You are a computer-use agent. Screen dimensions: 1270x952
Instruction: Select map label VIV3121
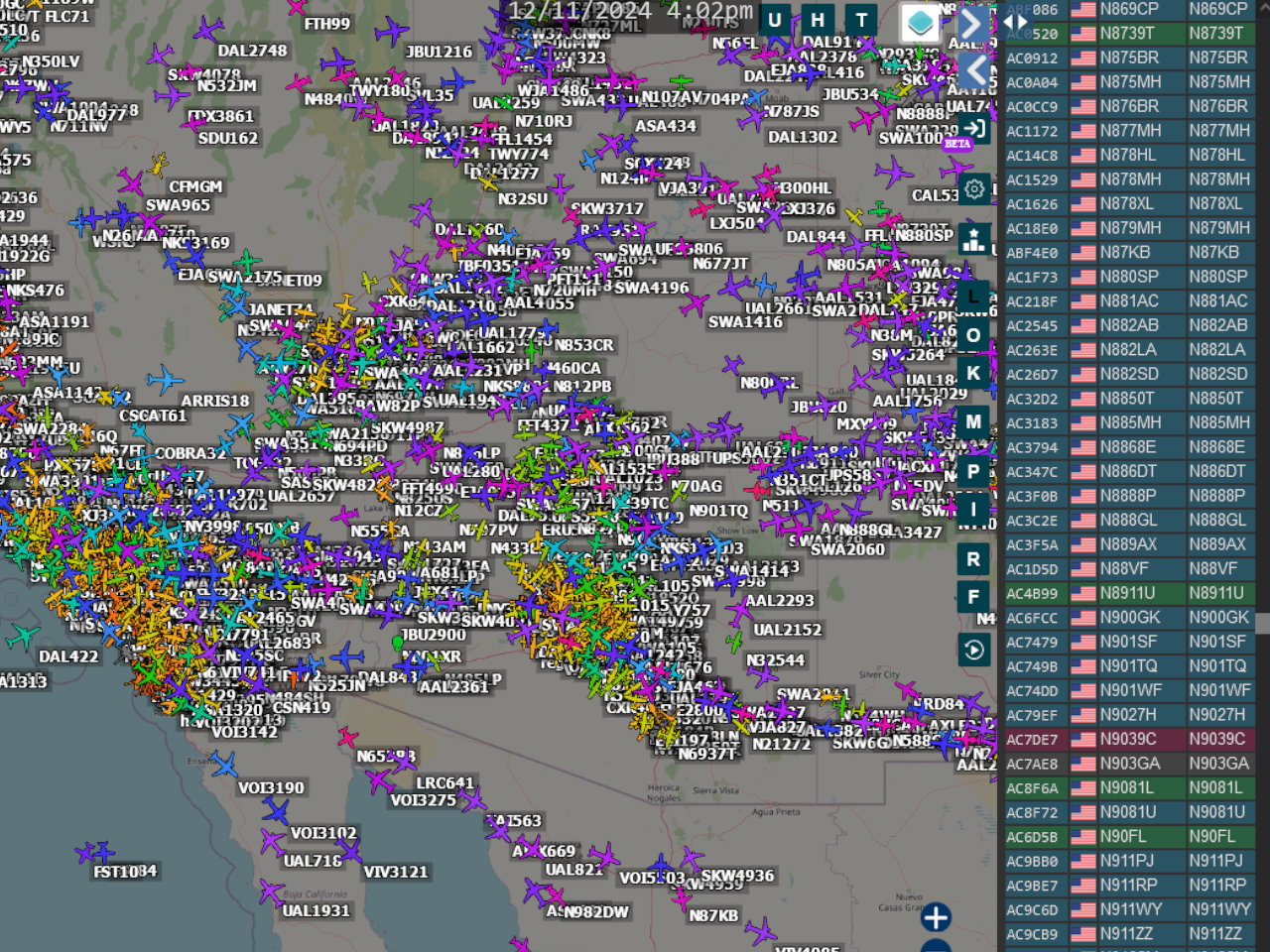pos(396,872)
